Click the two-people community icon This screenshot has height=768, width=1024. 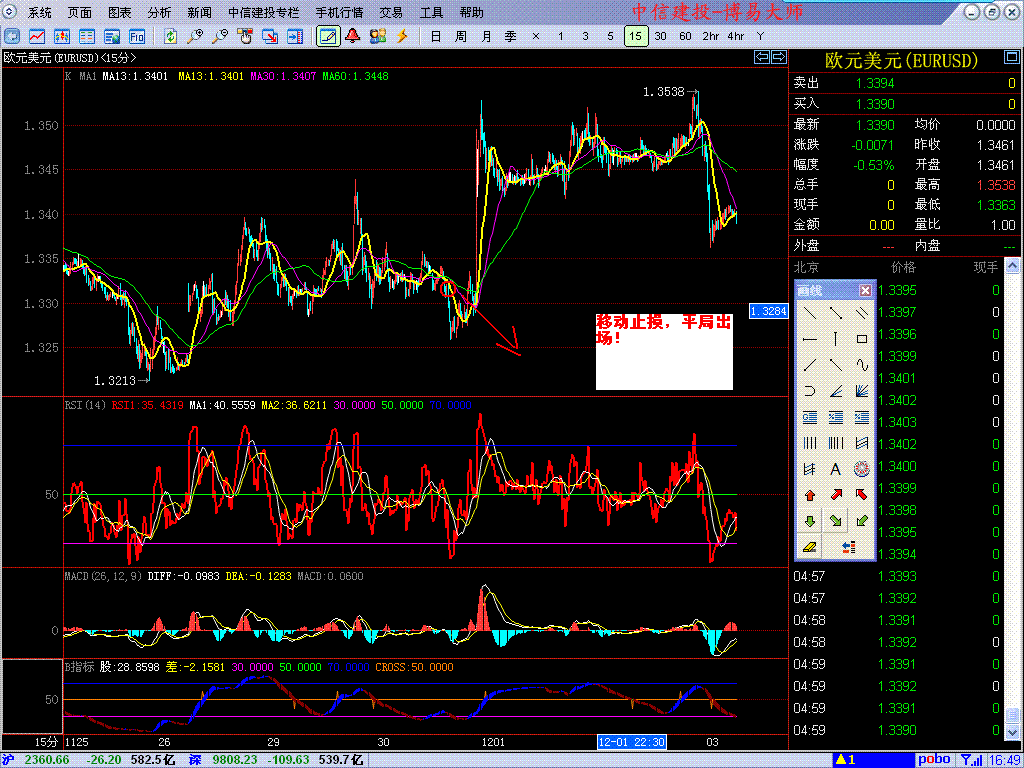click(x=377, y=36)
